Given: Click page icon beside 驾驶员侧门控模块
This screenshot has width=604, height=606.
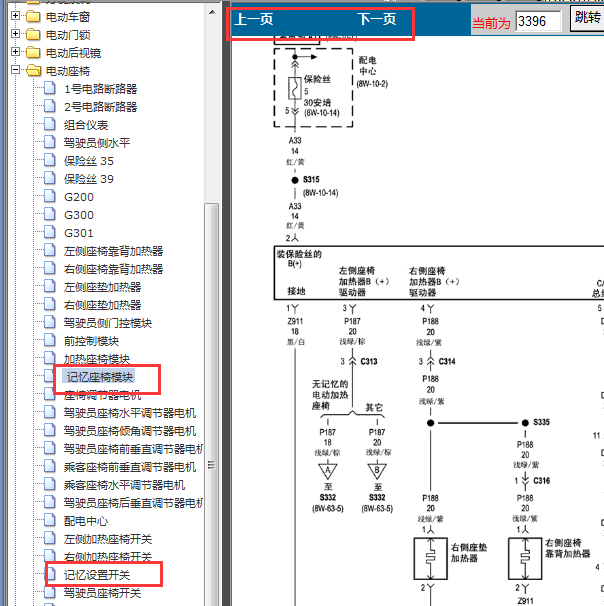Looking at the screenshot, I should click(49, 322).
